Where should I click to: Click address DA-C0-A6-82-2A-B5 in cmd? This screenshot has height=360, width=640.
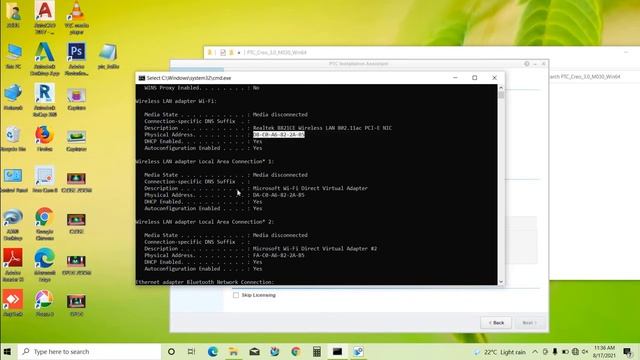point(279,195)
